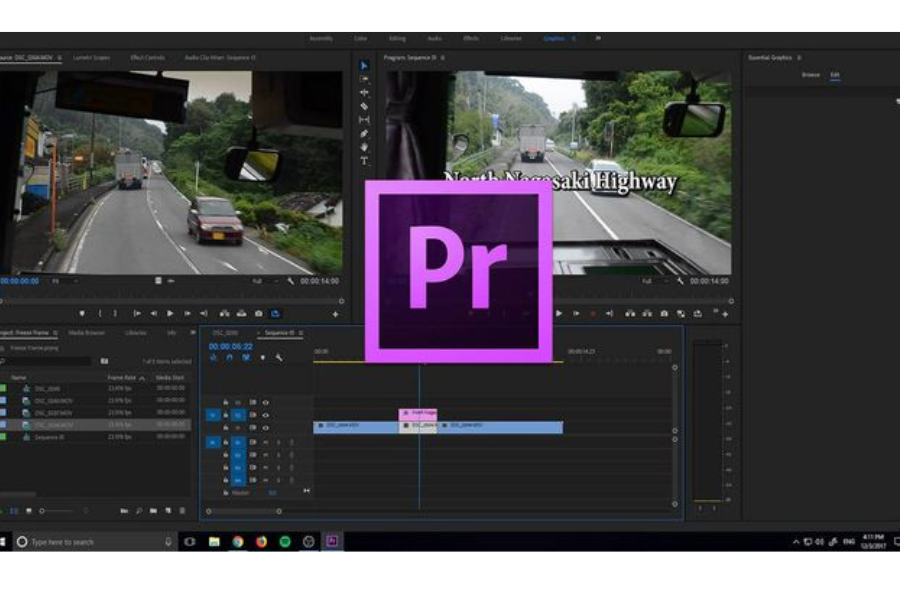The height and width of the screenshot is (600, 900).
Task: Select the Type tool
Action: click(x=364, y=160)
